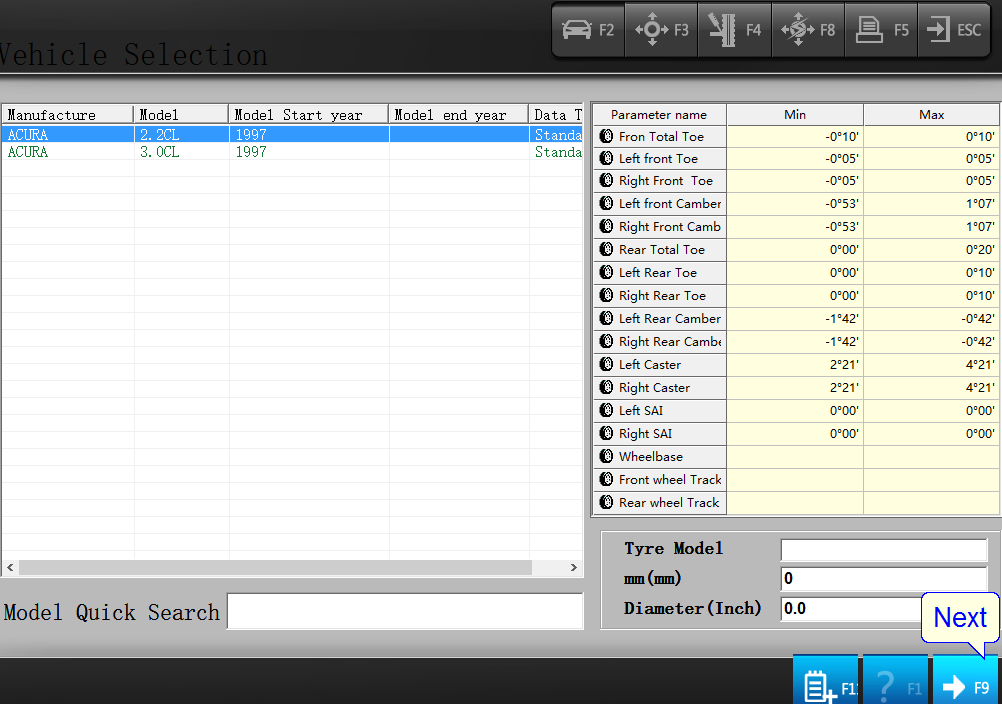Click the Model Start year column header
This screenshot has width=1002, height=704.
309,115
